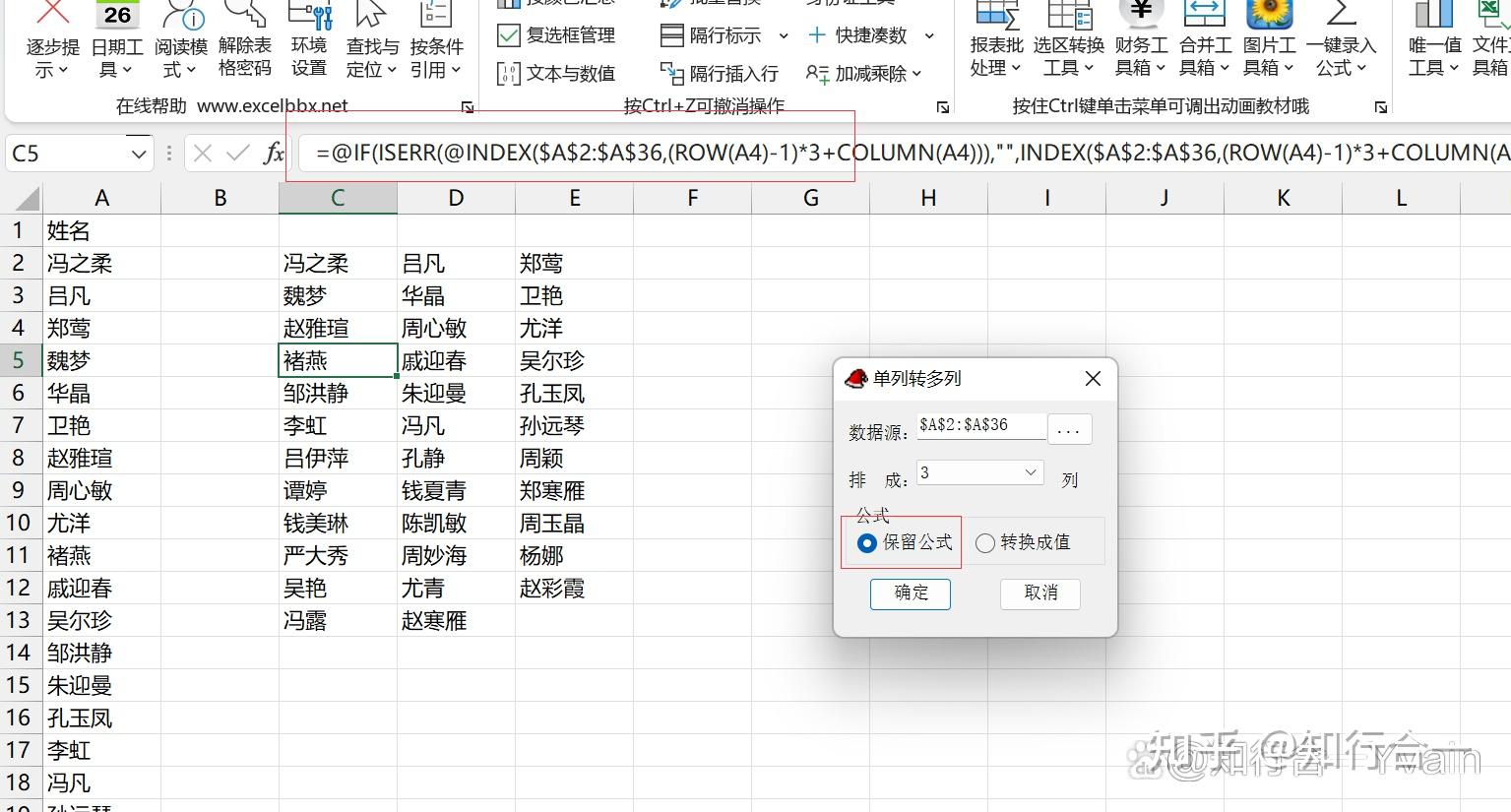Click the 解除表格密码 key icon

[244, 12]
